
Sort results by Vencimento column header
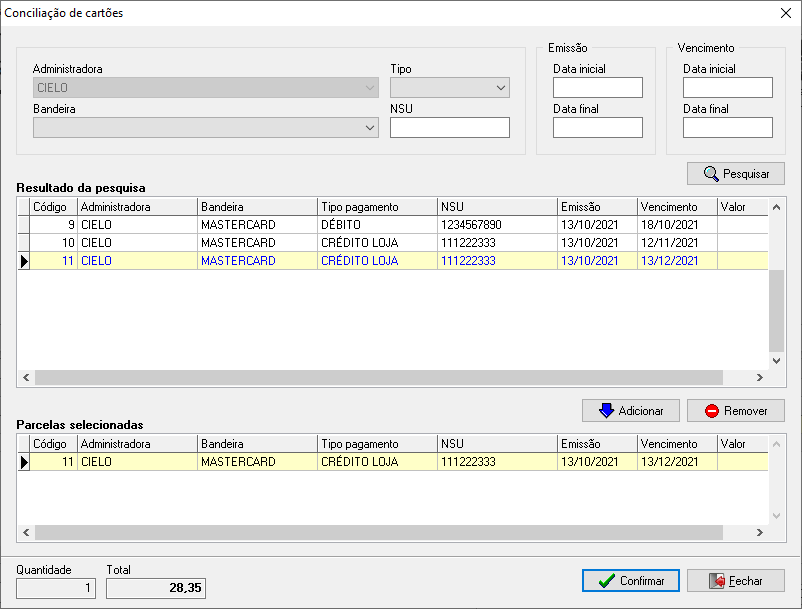676,207
